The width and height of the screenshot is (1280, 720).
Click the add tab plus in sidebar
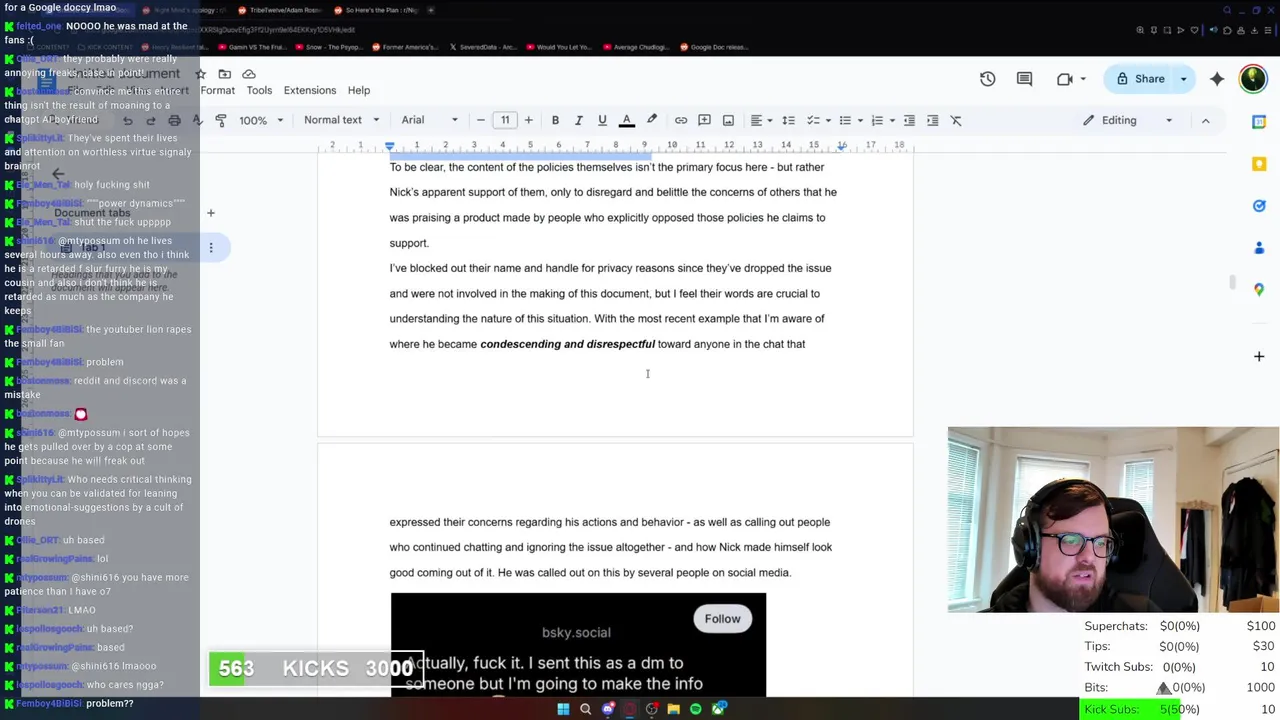click(x=211, y=213)
